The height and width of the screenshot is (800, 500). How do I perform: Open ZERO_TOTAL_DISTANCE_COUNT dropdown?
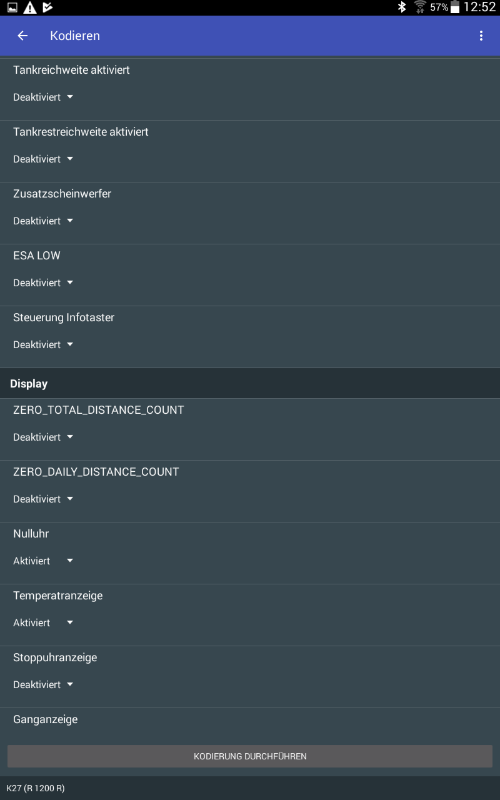click(43, 437)
